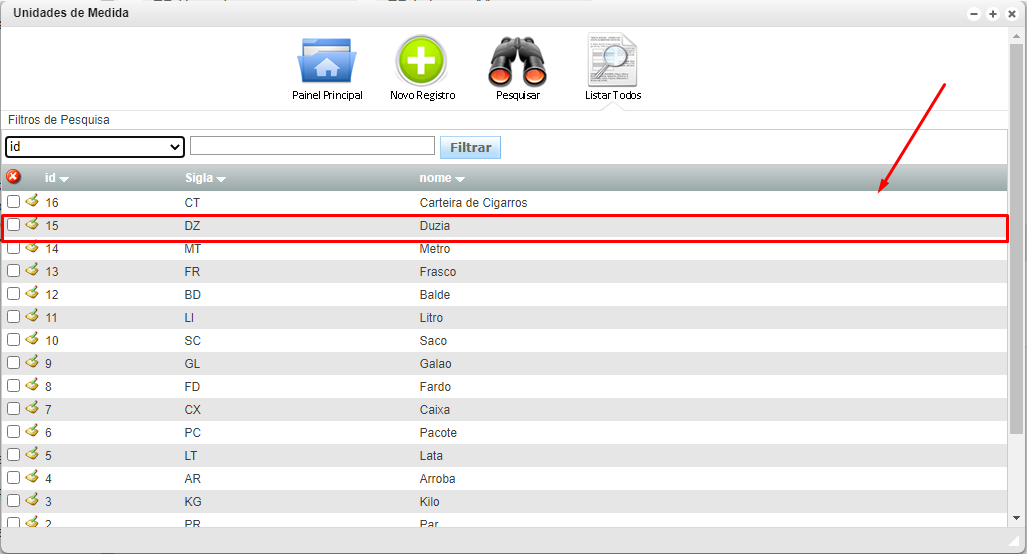Click Listar Todos document icon

pyautogui.click(x=612, y=62)
